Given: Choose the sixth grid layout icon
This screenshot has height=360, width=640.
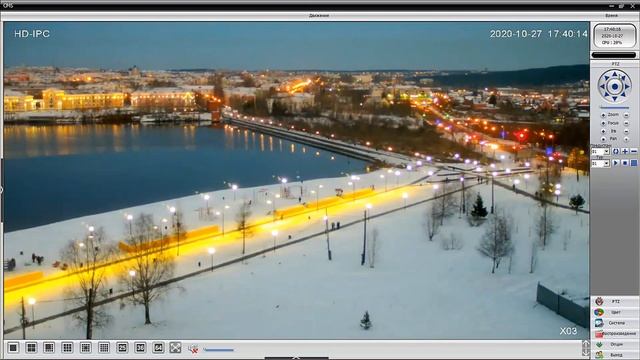Looking at the screenshot, I should click(x=104, y=348).
